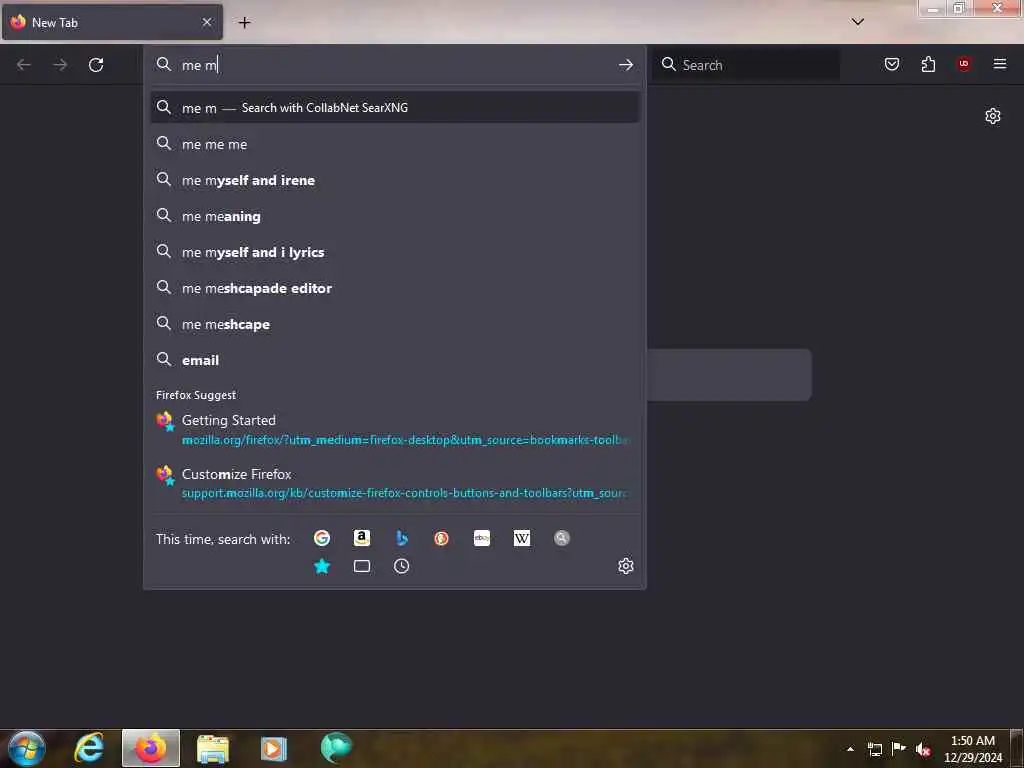Click the Go arrow in address bar
1024x768 pixels.
(626, 65)
